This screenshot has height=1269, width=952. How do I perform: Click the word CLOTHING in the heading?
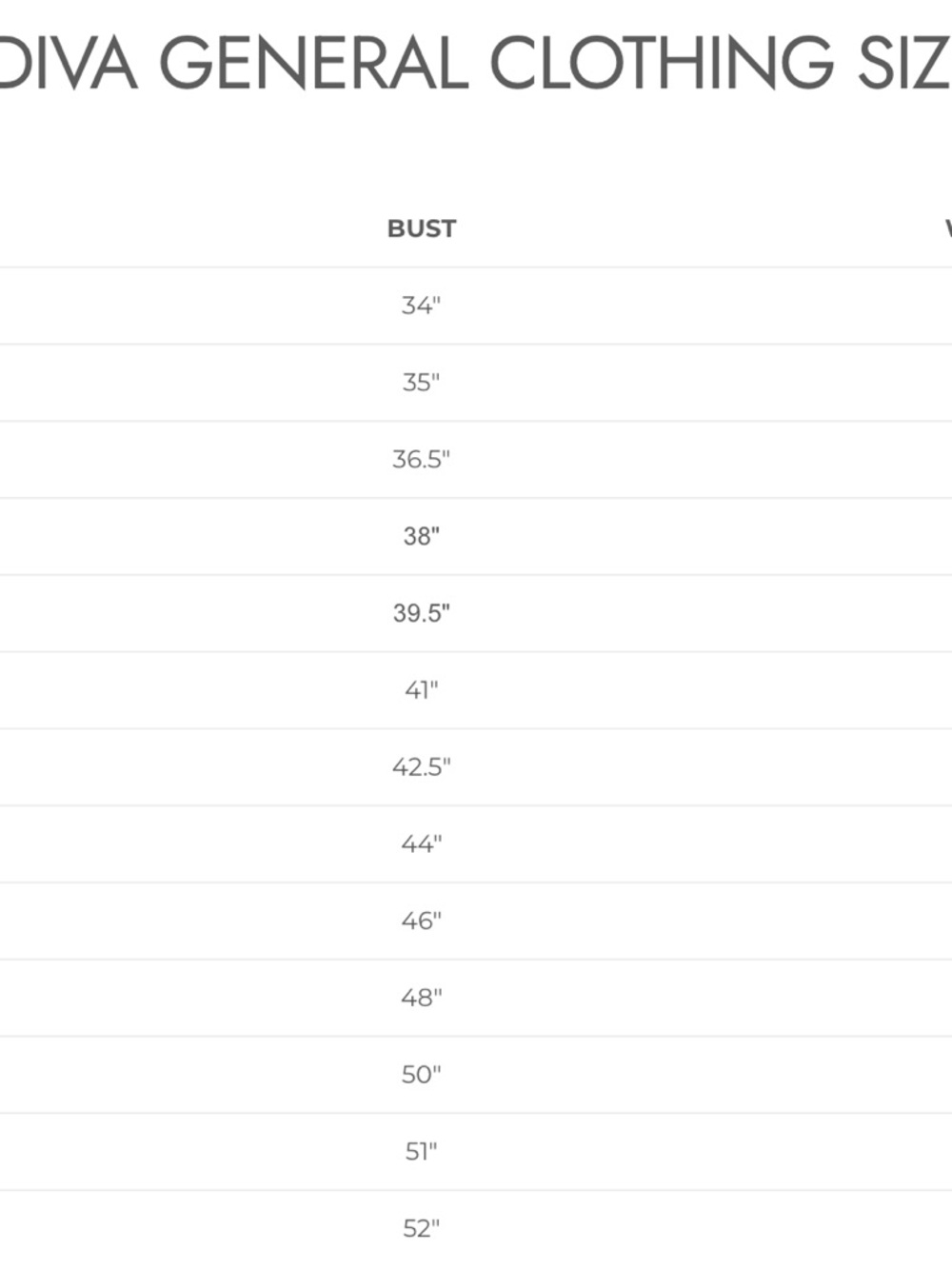coord(662,63)
